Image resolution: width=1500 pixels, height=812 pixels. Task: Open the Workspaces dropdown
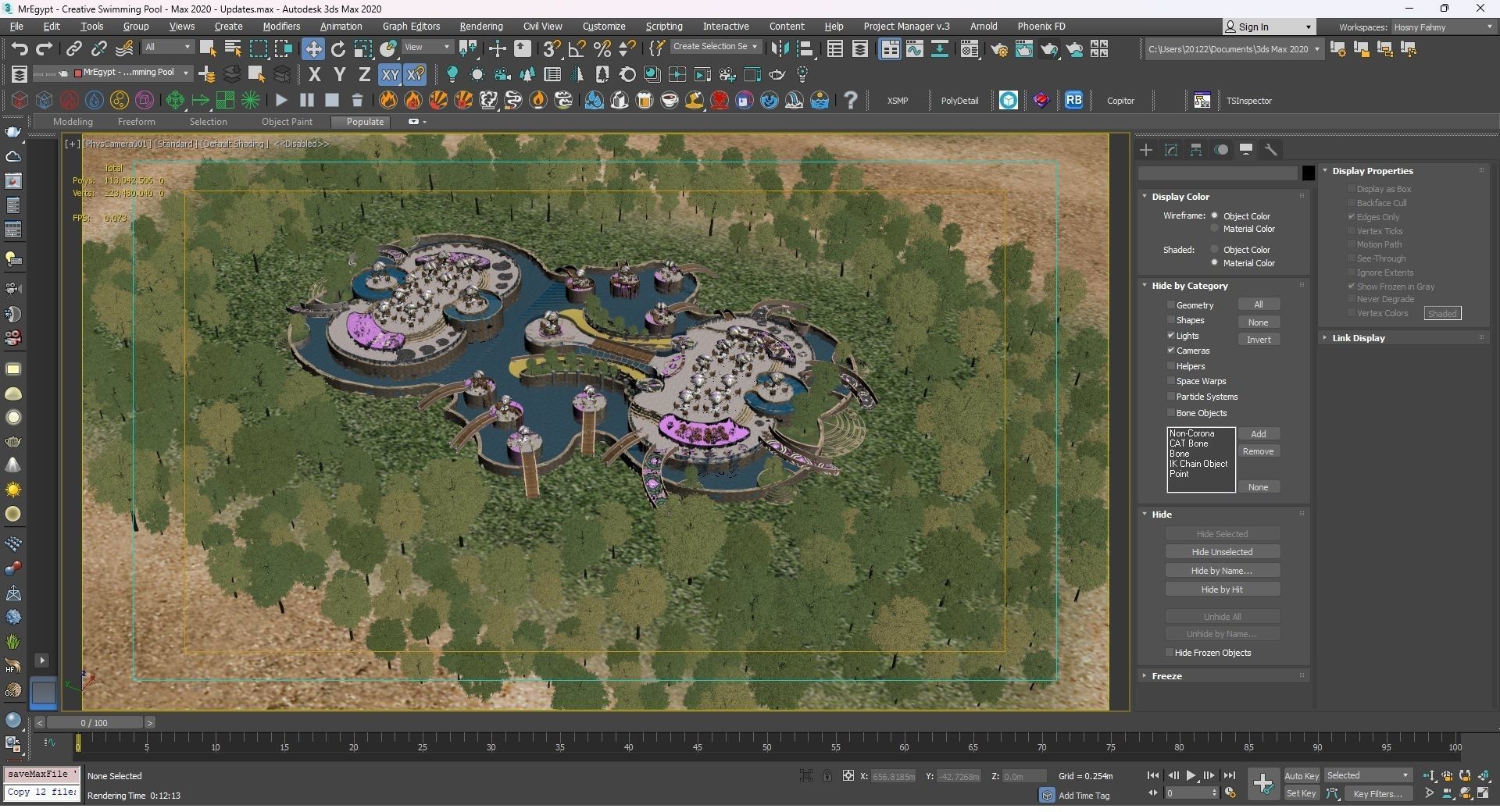(x=1443, y=27)
